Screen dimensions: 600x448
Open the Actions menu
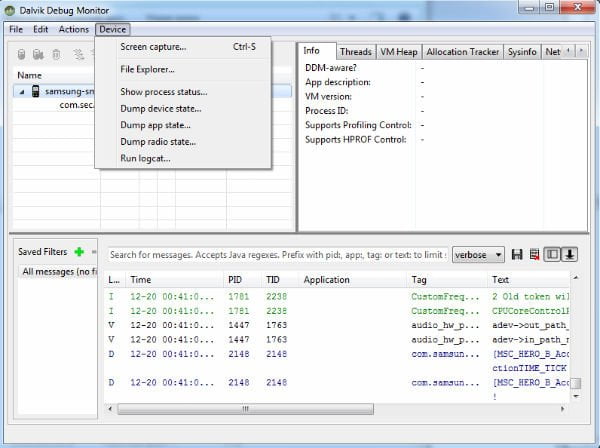coord(73,29)
